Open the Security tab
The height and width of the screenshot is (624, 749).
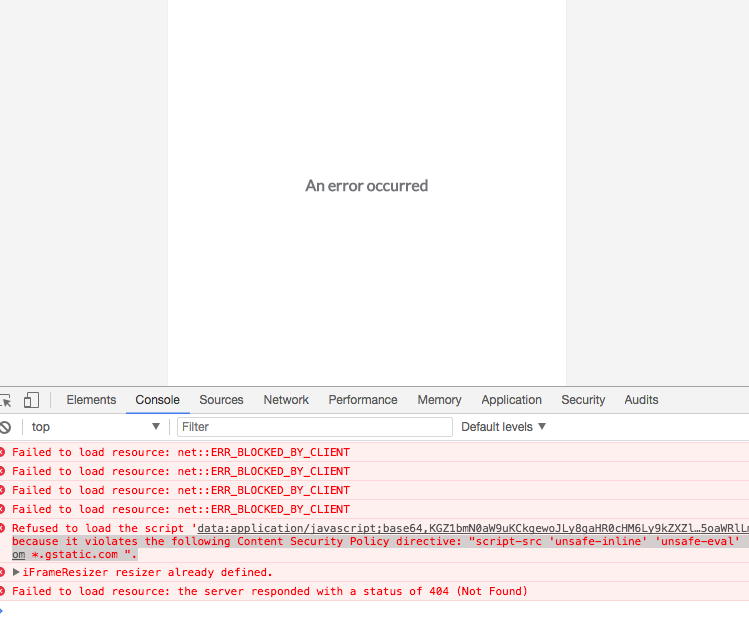coord(583,400)
